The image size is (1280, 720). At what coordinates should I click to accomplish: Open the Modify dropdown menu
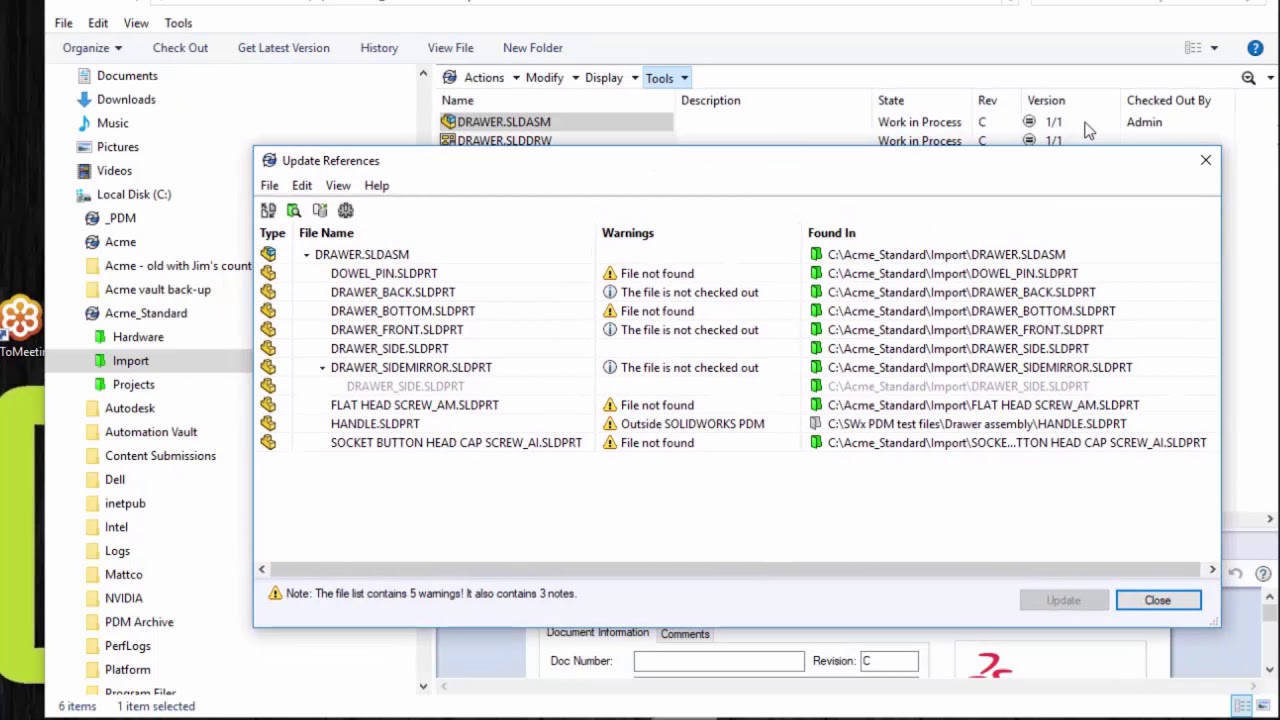[552, 78]
